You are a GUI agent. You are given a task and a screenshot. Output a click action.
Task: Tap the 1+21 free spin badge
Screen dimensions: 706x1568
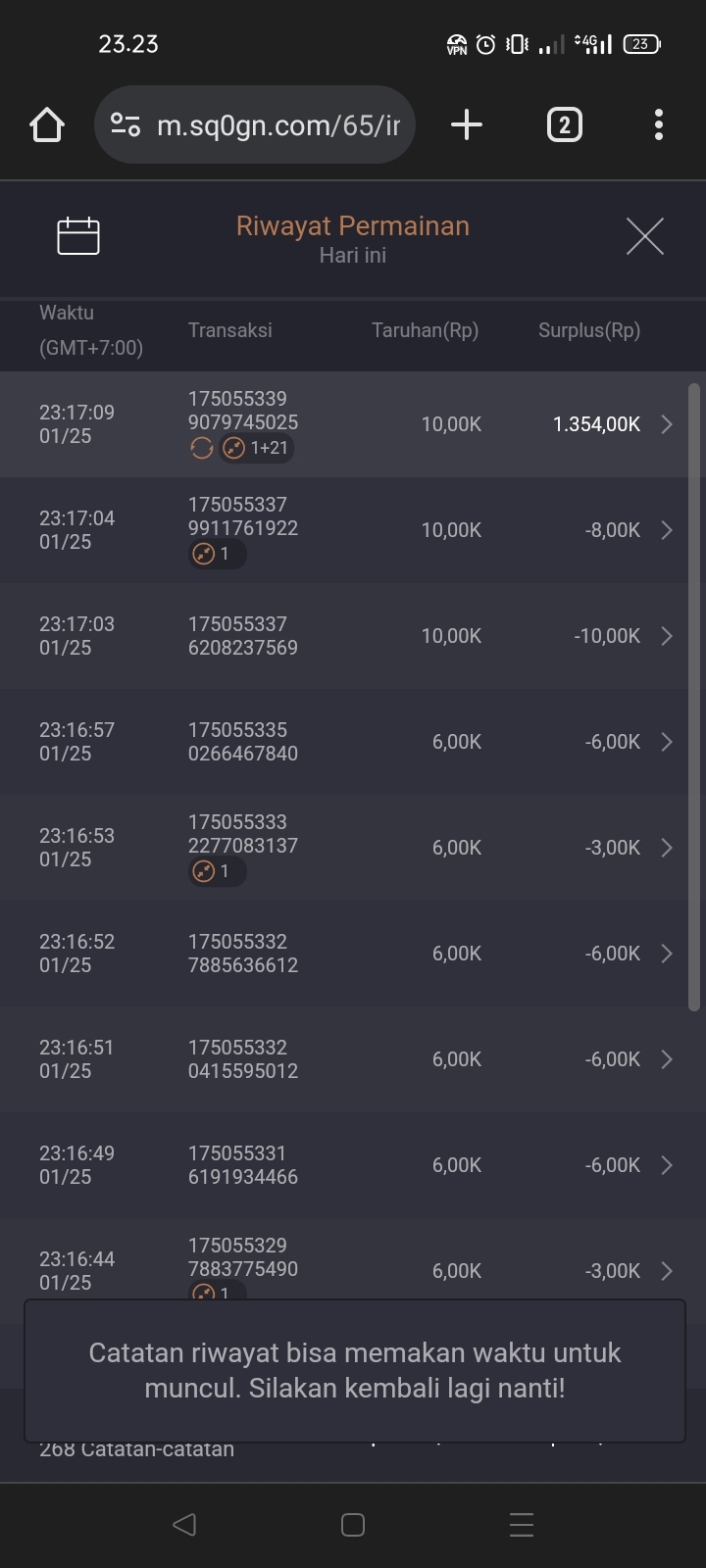(x=257, y=449)
